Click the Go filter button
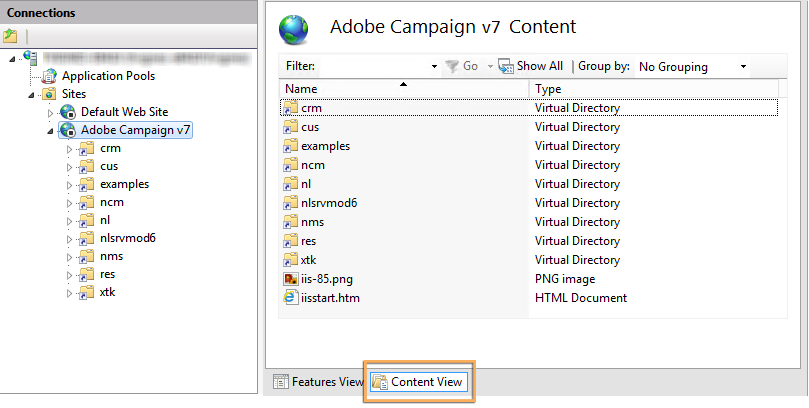This screenshot has width=809, height=408. click(463, 66)
